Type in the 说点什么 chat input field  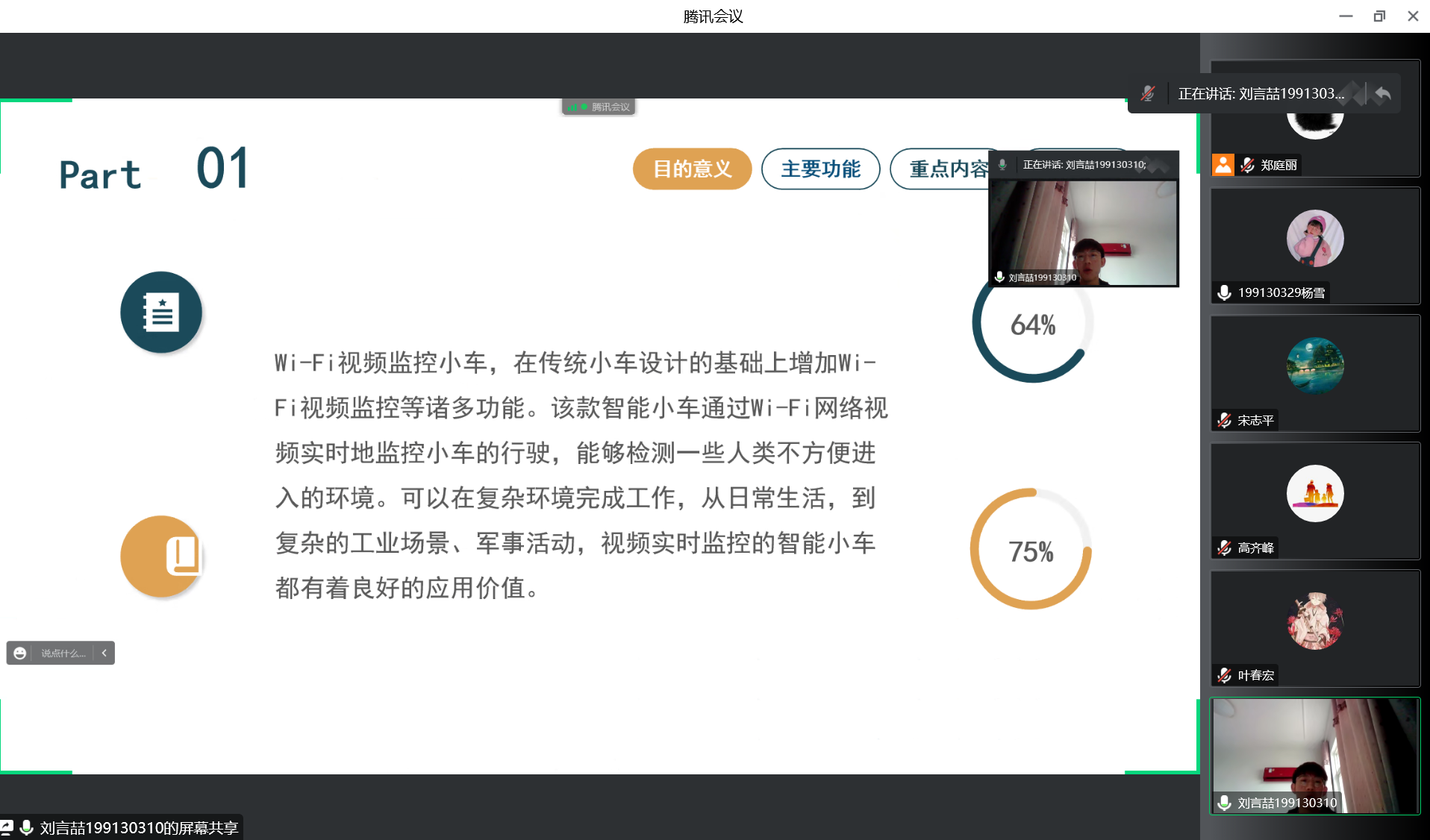click(63, 653)
